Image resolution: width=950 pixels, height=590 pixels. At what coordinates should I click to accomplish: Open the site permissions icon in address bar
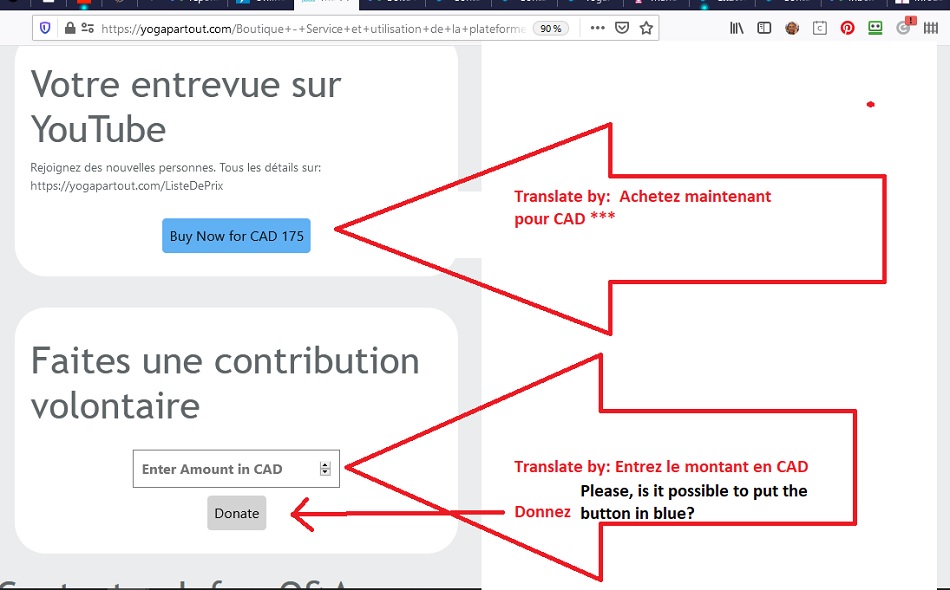click(87, 29)
